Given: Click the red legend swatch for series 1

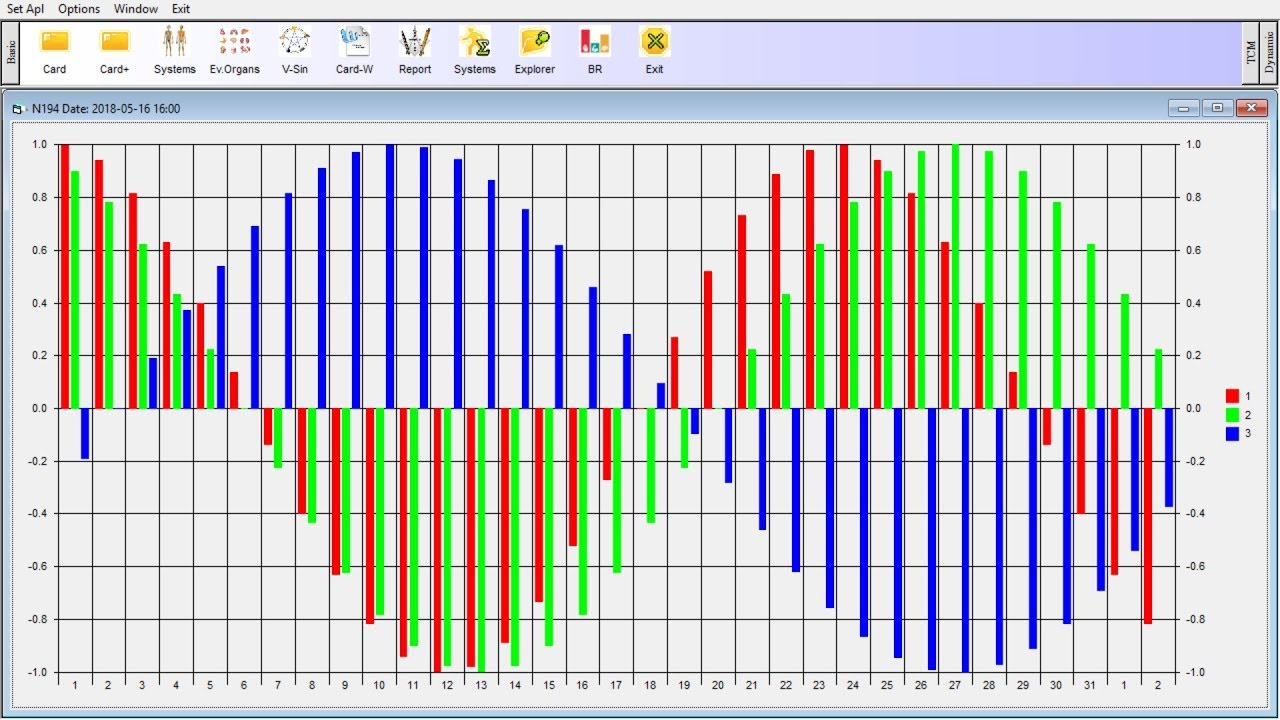Looking at the screenshot, I should (x=1232, y=396).
